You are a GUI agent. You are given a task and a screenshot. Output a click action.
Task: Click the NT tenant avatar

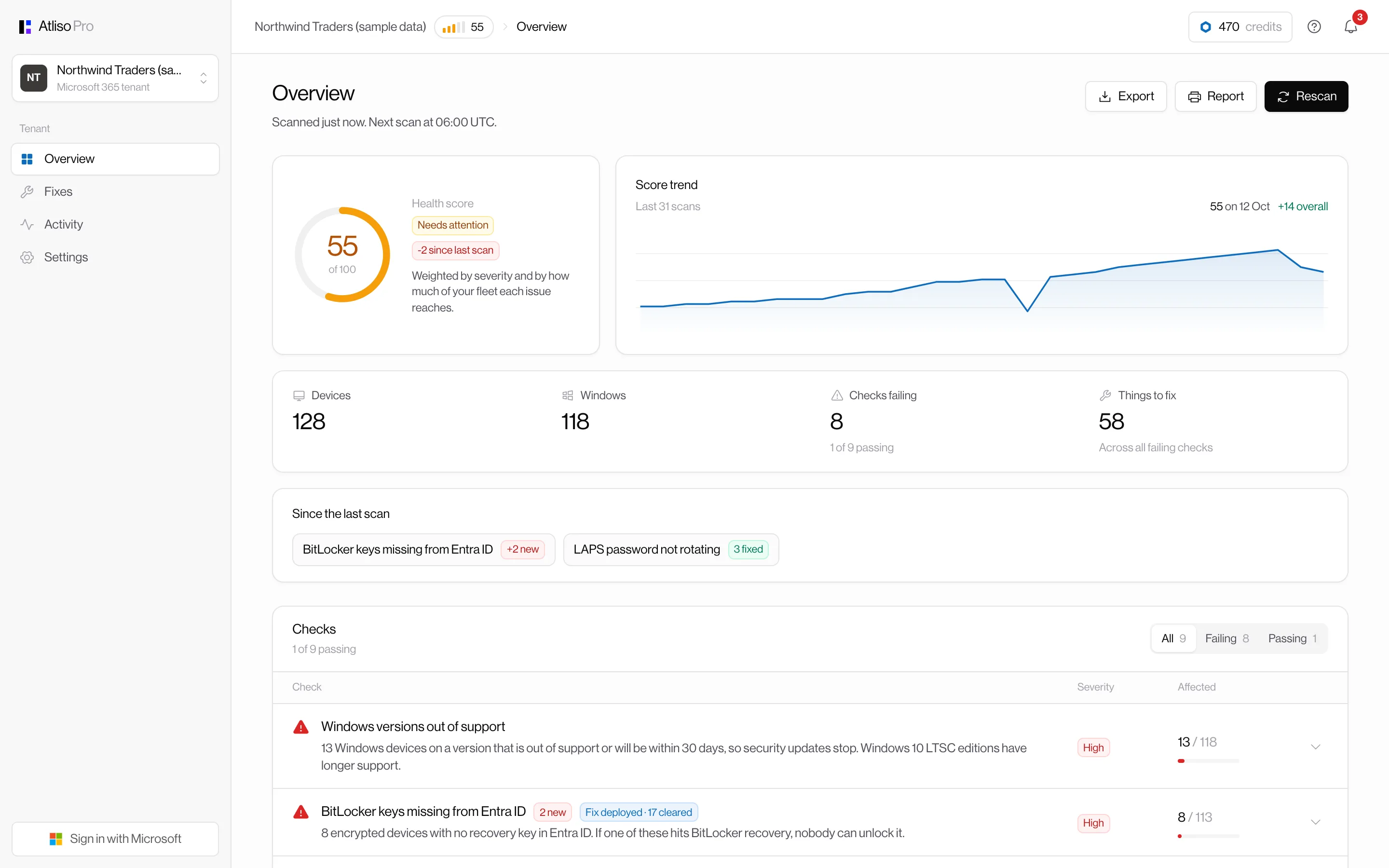pyautogui.click(x=34, y=78)
